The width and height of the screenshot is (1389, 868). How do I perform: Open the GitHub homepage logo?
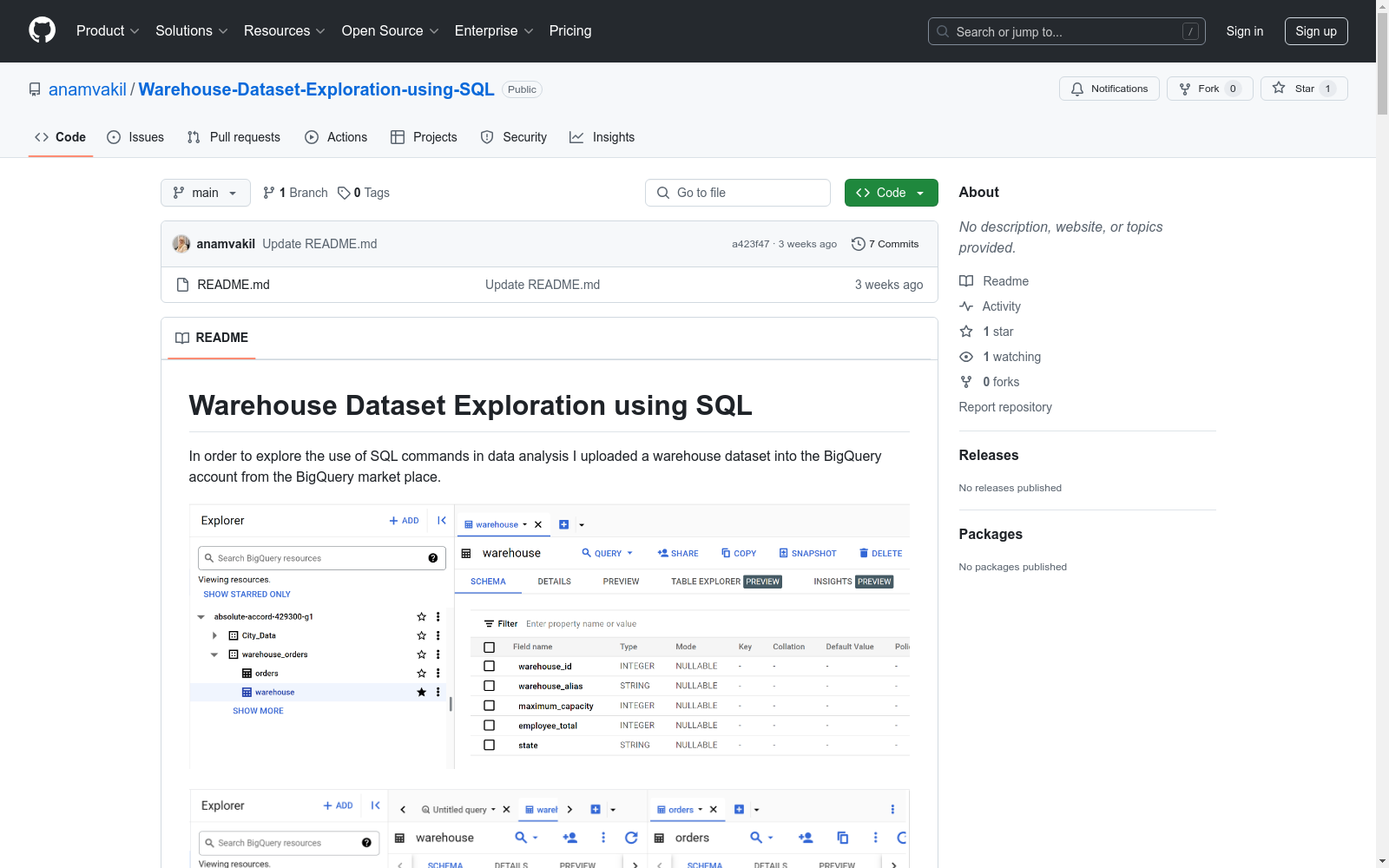(x=42, y=30)
